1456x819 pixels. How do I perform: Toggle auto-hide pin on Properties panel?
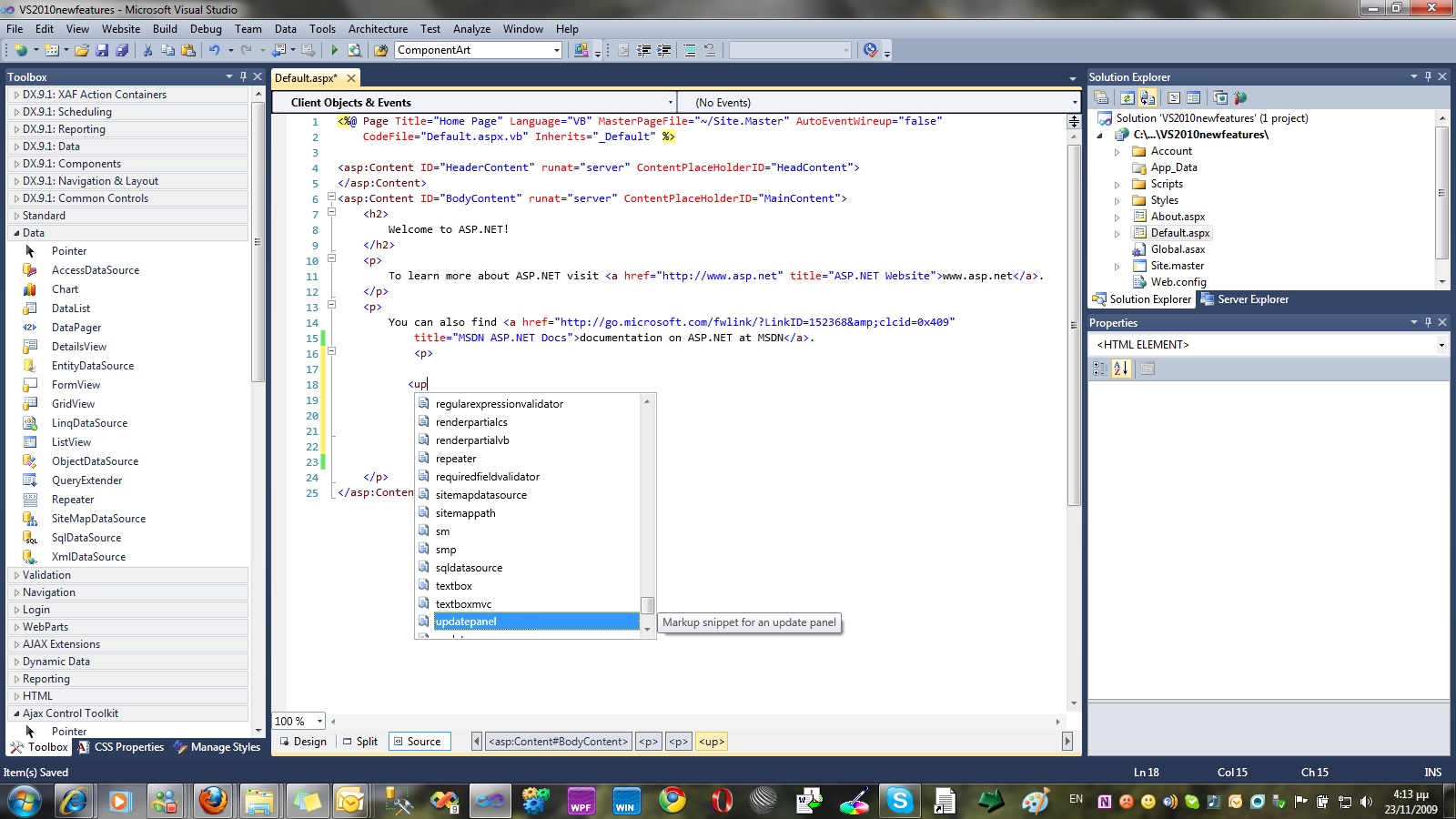point(1428,322)
